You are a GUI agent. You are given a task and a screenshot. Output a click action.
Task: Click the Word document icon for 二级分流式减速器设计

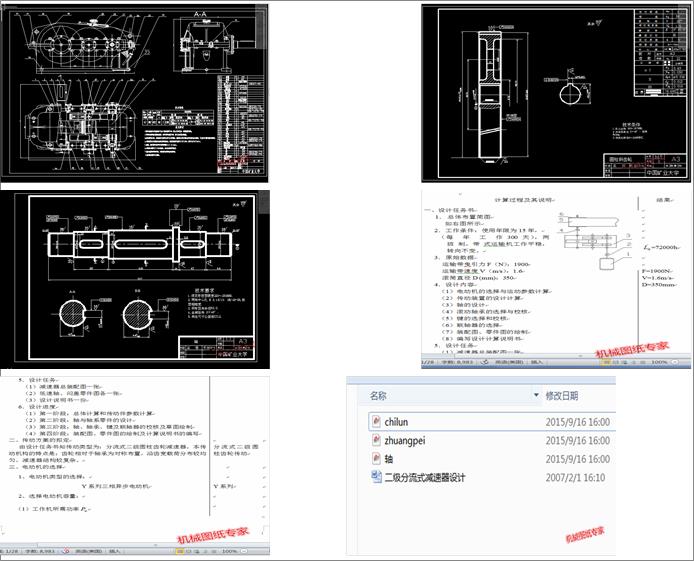376,477
